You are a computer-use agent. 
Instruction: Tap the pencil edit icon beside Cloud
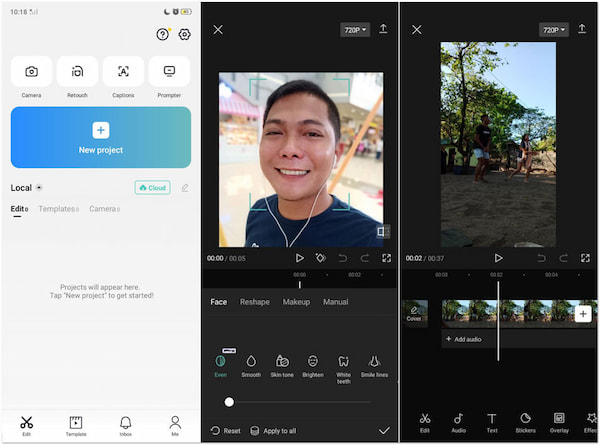coord(185,188)
